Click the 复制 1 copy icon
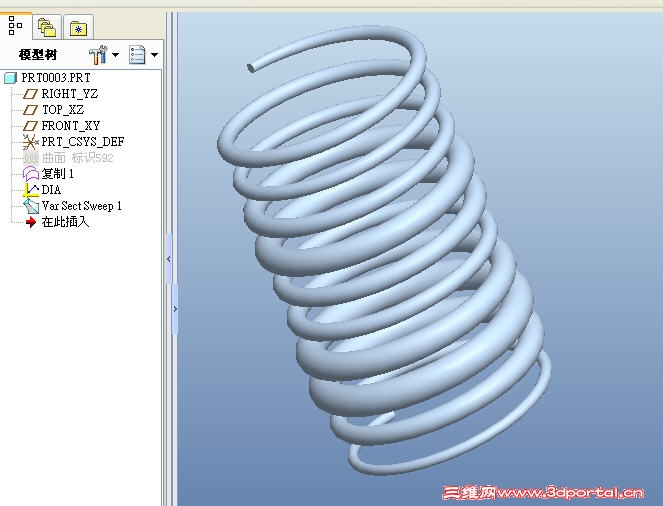663x506 pixels. click(x=31, y=174)
